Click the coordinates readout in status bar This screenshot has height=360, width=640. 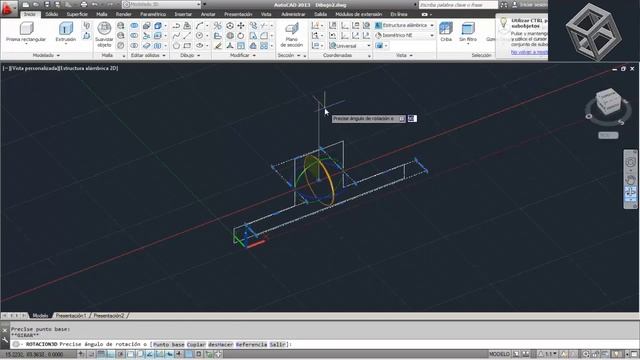[34, 354]
